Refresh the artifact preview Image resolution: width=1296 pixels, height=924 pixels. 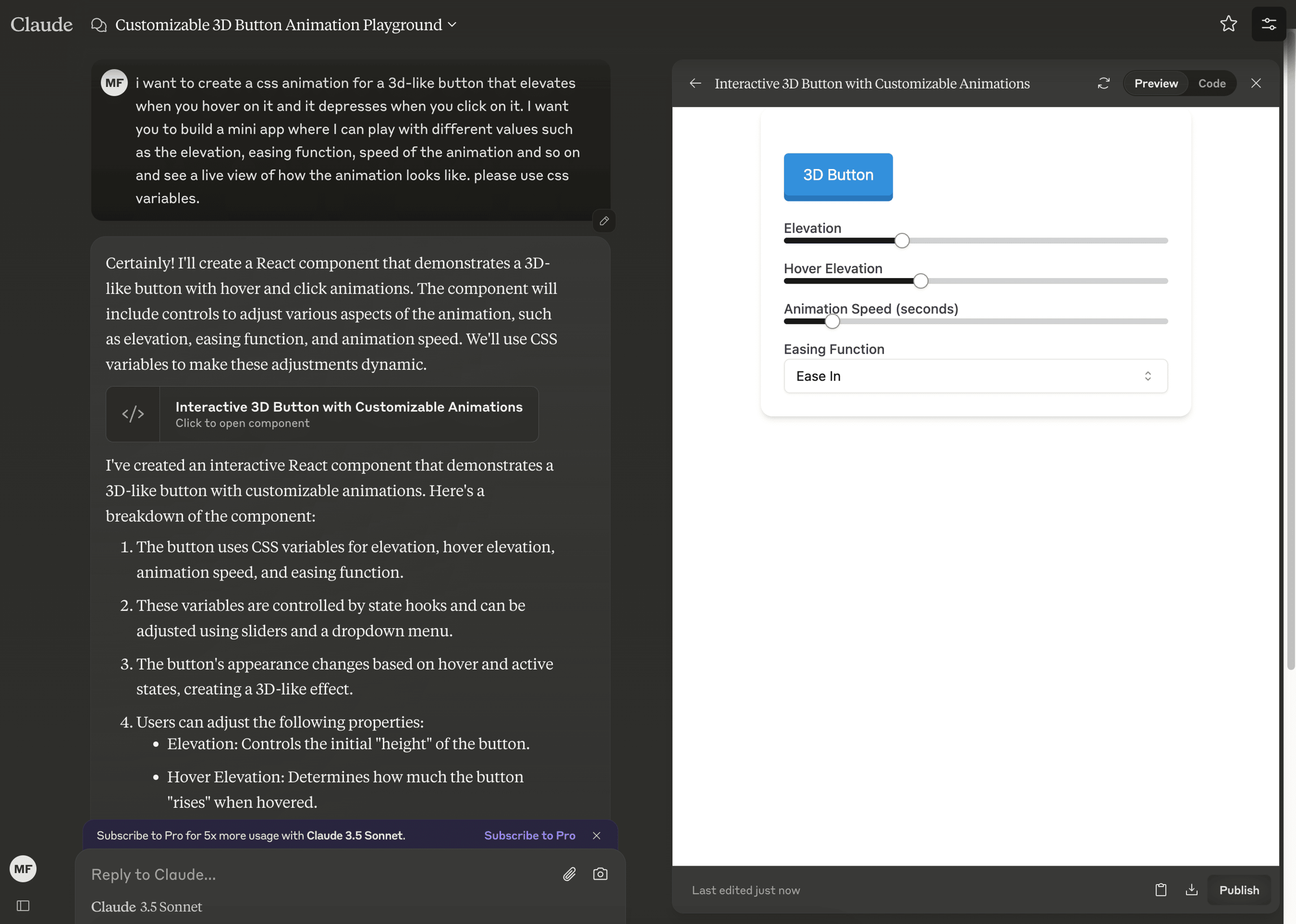click(x=1104, y=84)
